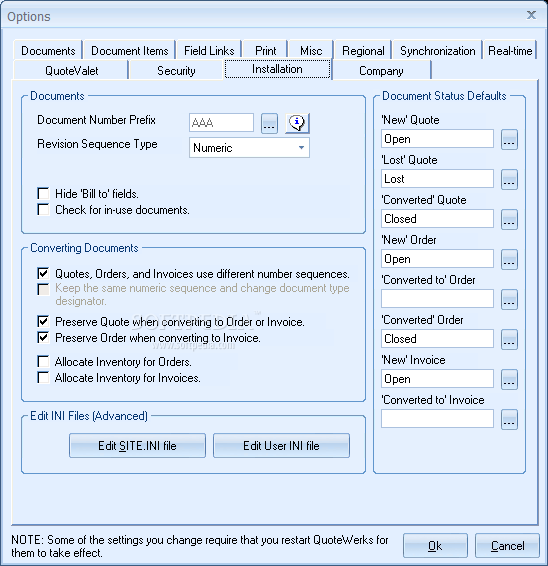The height and width of the screenshot is (566, 548).
Task: Click the 'New' Invoice status field
Action: click(x=437, y=379)
